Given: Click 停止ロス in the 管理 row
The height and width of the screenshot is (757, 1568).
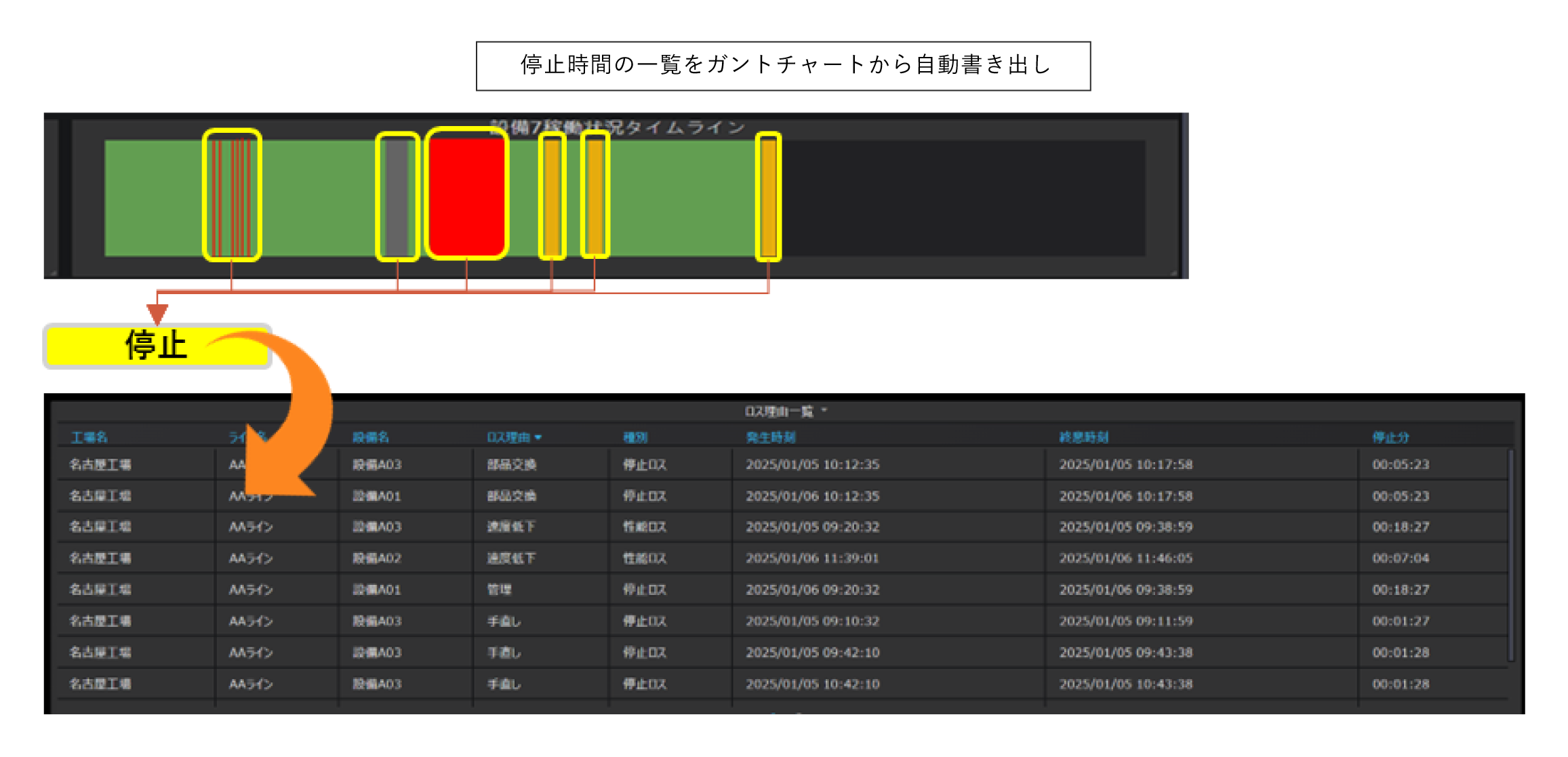Looking at the screenshot, I should 645,590.
